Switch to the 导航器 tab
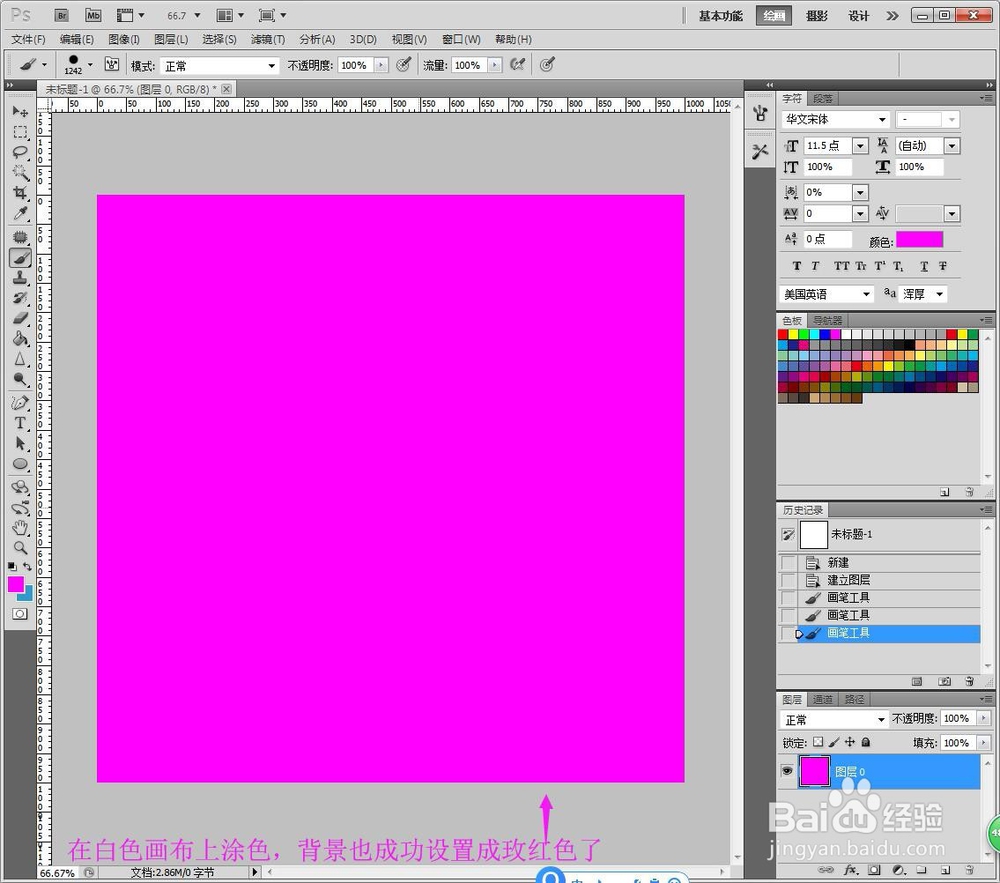Image resolution: width=1000 pixels, height=883 pixels. coord(828,320)
